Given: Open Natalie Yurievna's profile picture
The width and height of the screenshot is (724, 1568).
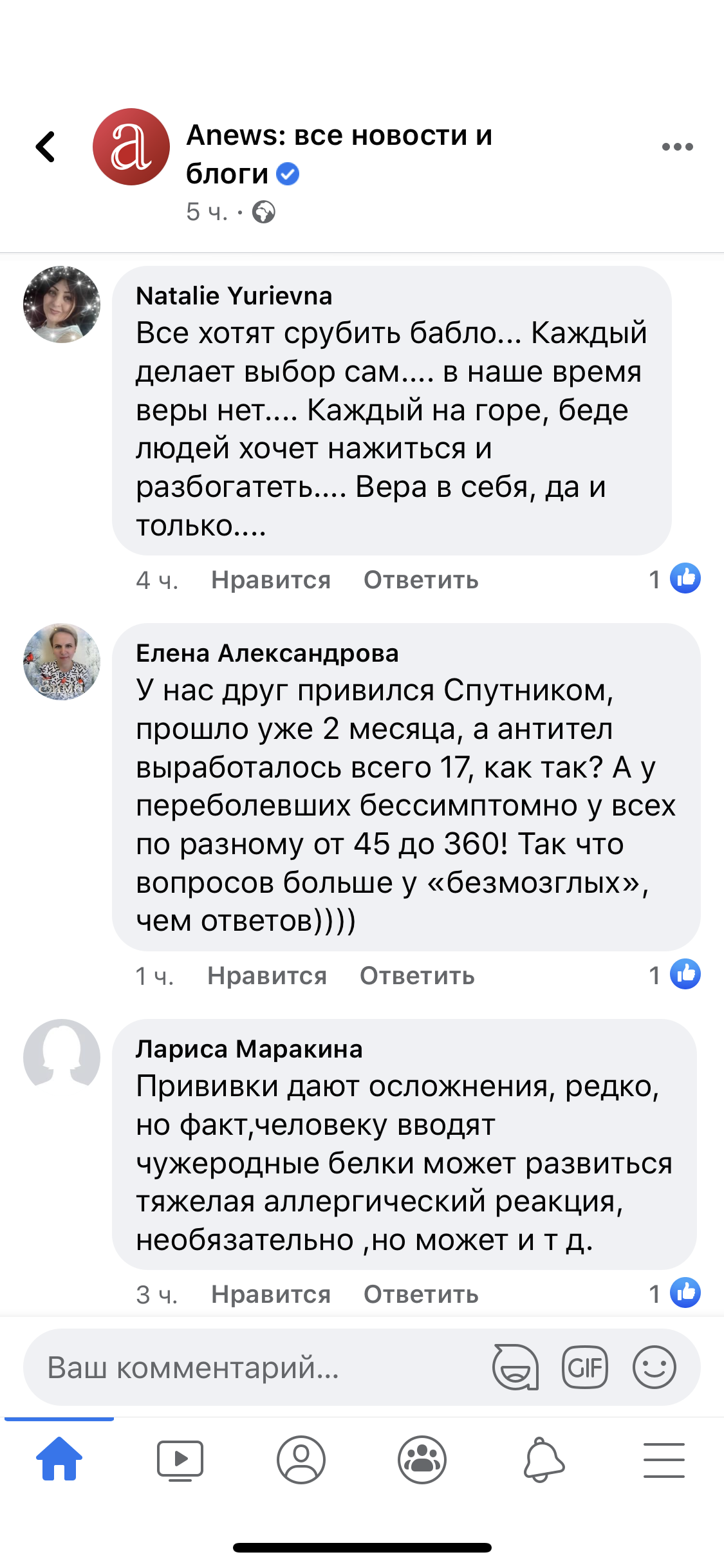Looking at the screenshot, I should [x=62, y=304].
